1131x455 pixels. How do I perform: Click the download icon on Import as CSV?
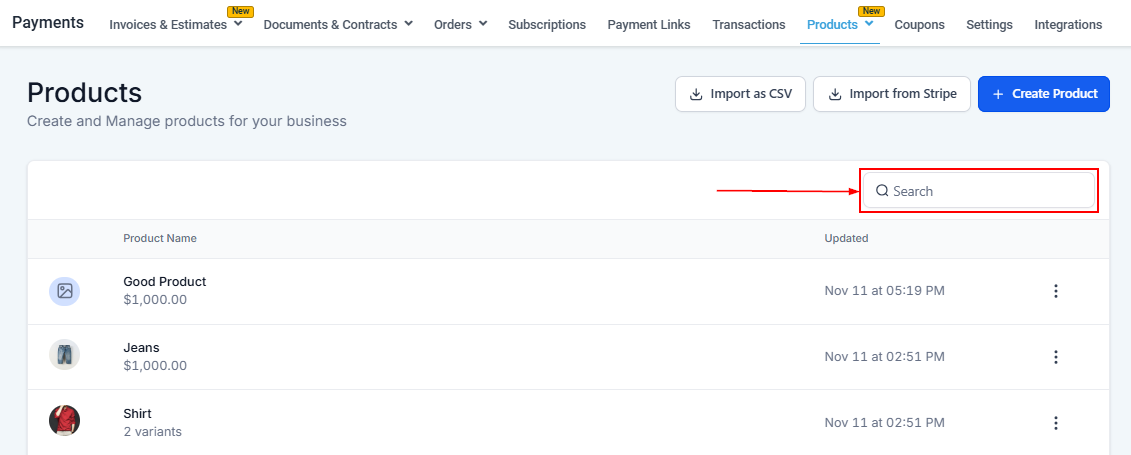click(x=696, y=94)
